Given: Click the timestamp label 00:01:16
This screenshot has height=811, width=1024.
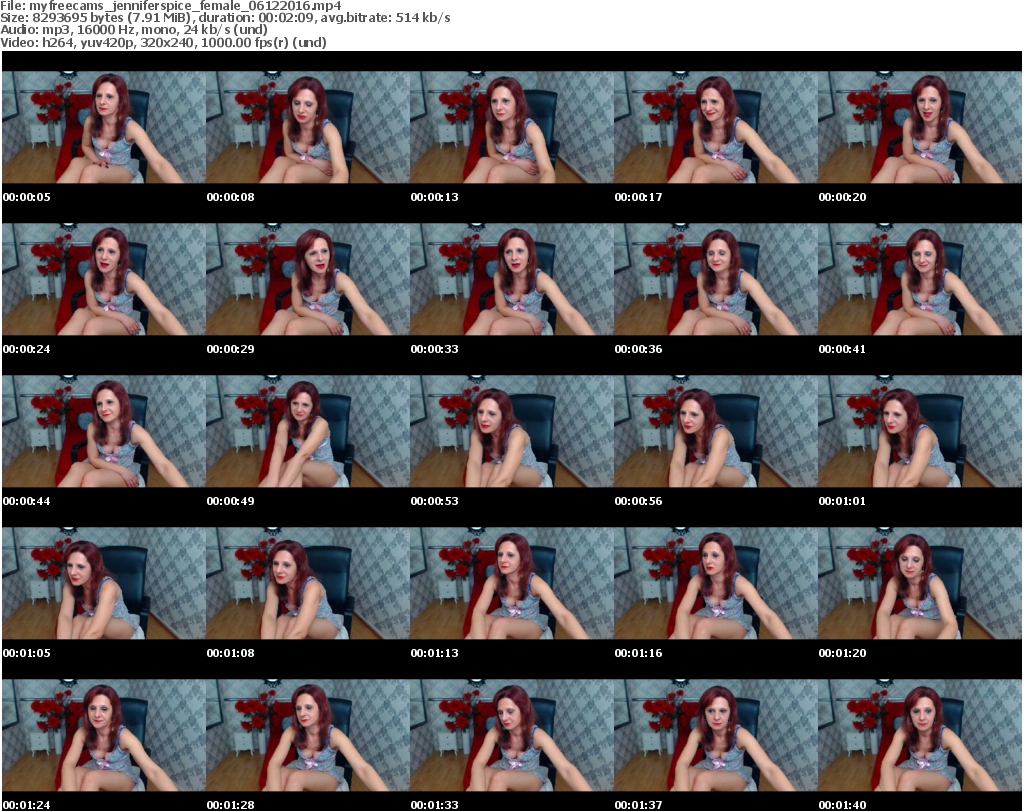Looking at the screenshot, I should [638, 653].
